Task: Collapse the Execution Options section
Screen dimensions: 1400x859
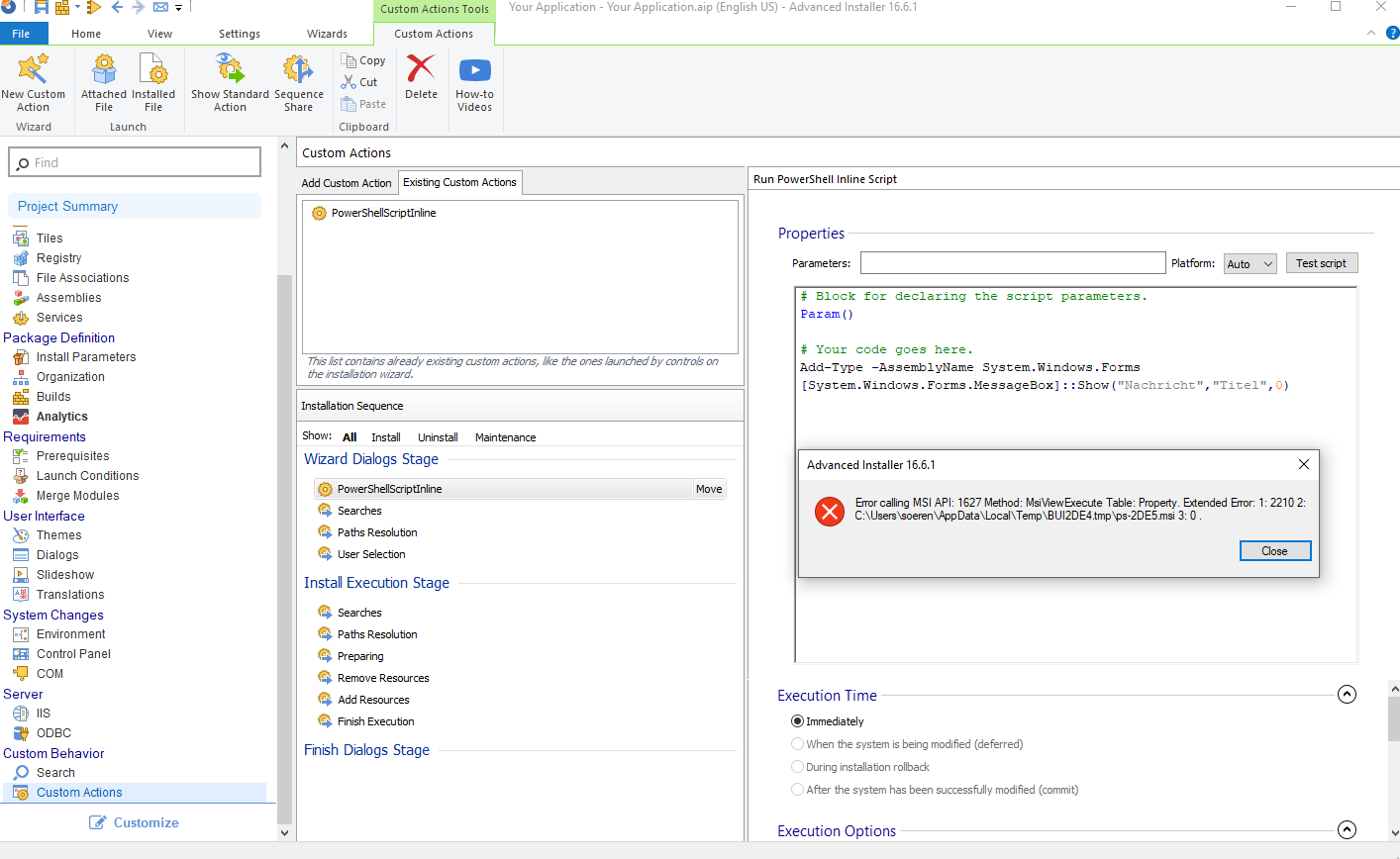Action: tap(1347, 830)
